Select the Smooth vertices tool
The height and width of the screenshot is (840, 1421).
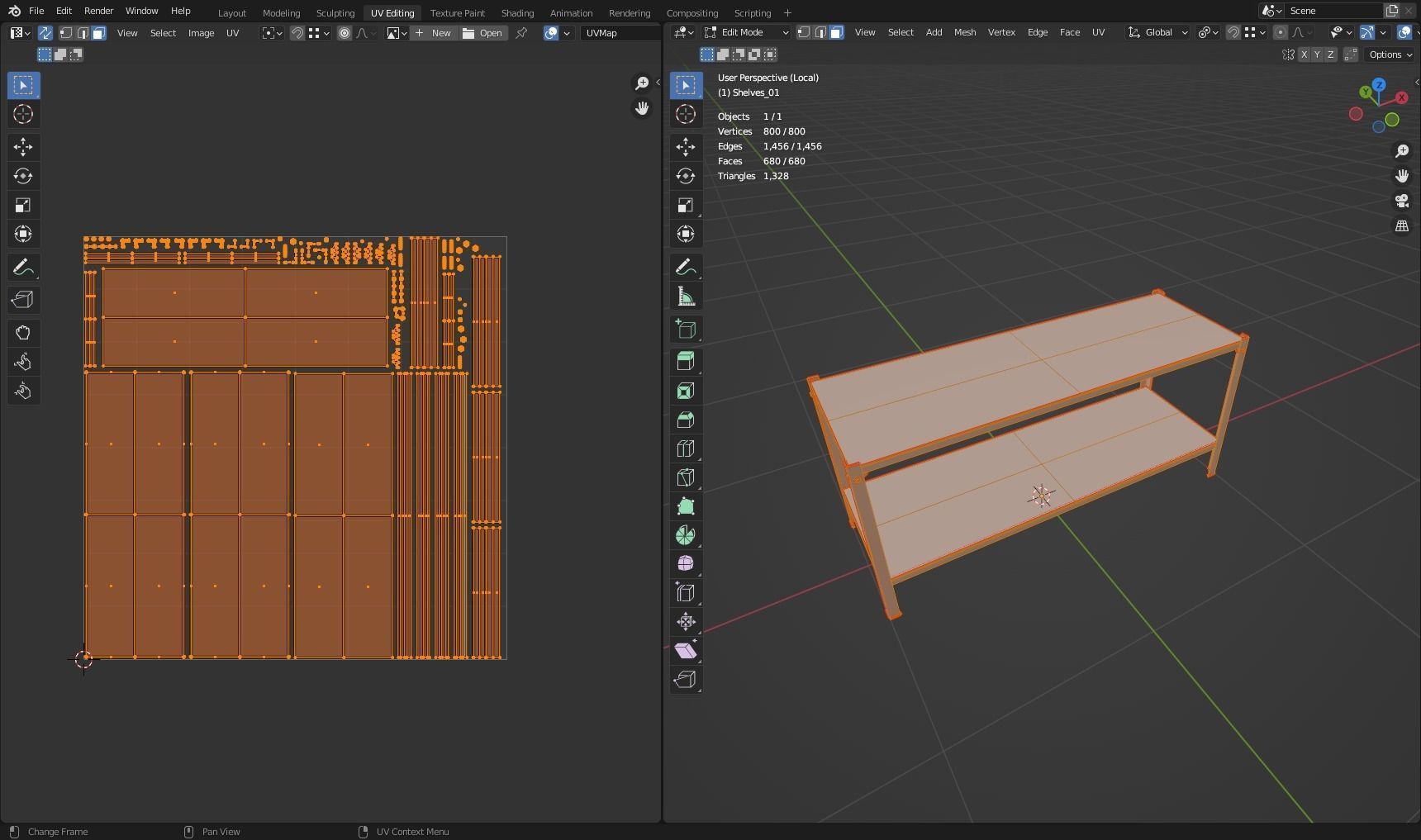point(686,563)
